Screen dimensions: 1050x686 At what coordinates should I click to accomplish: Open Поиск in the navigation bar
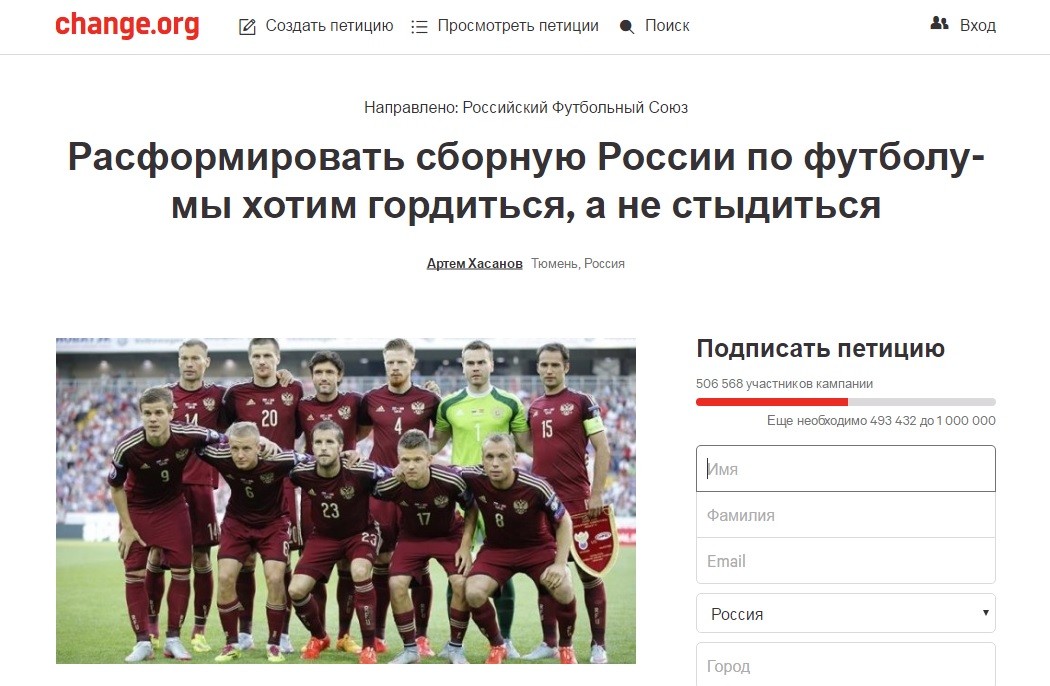pyautogui.click(x=667, y=25)
